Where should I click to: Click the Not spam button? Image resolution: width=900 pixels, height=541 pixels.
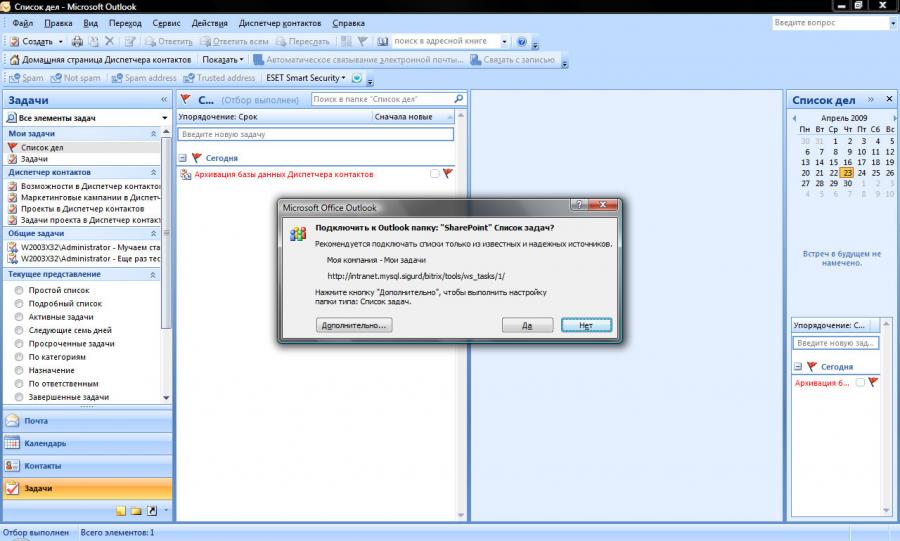click(x=75, y=78)
